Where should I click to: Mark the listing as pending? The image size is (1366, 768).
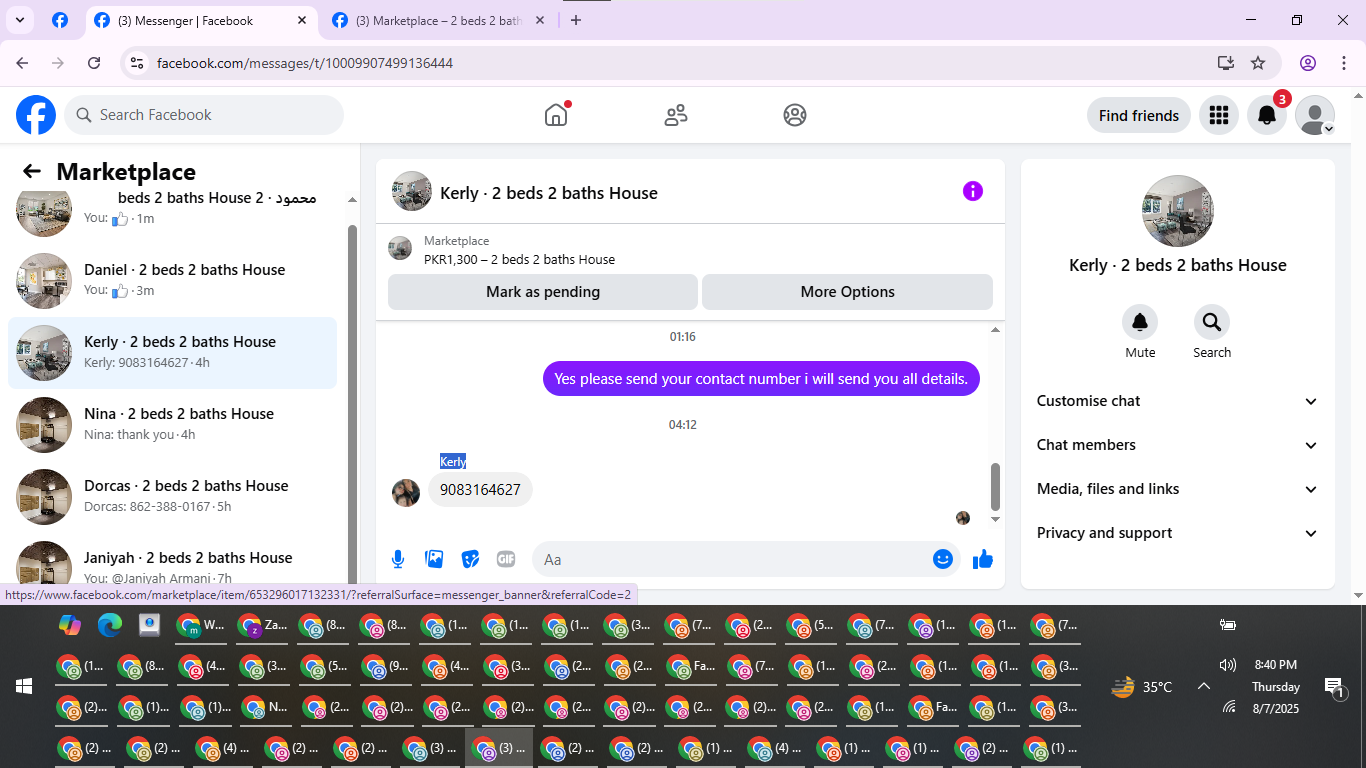(x=542, y=292)
